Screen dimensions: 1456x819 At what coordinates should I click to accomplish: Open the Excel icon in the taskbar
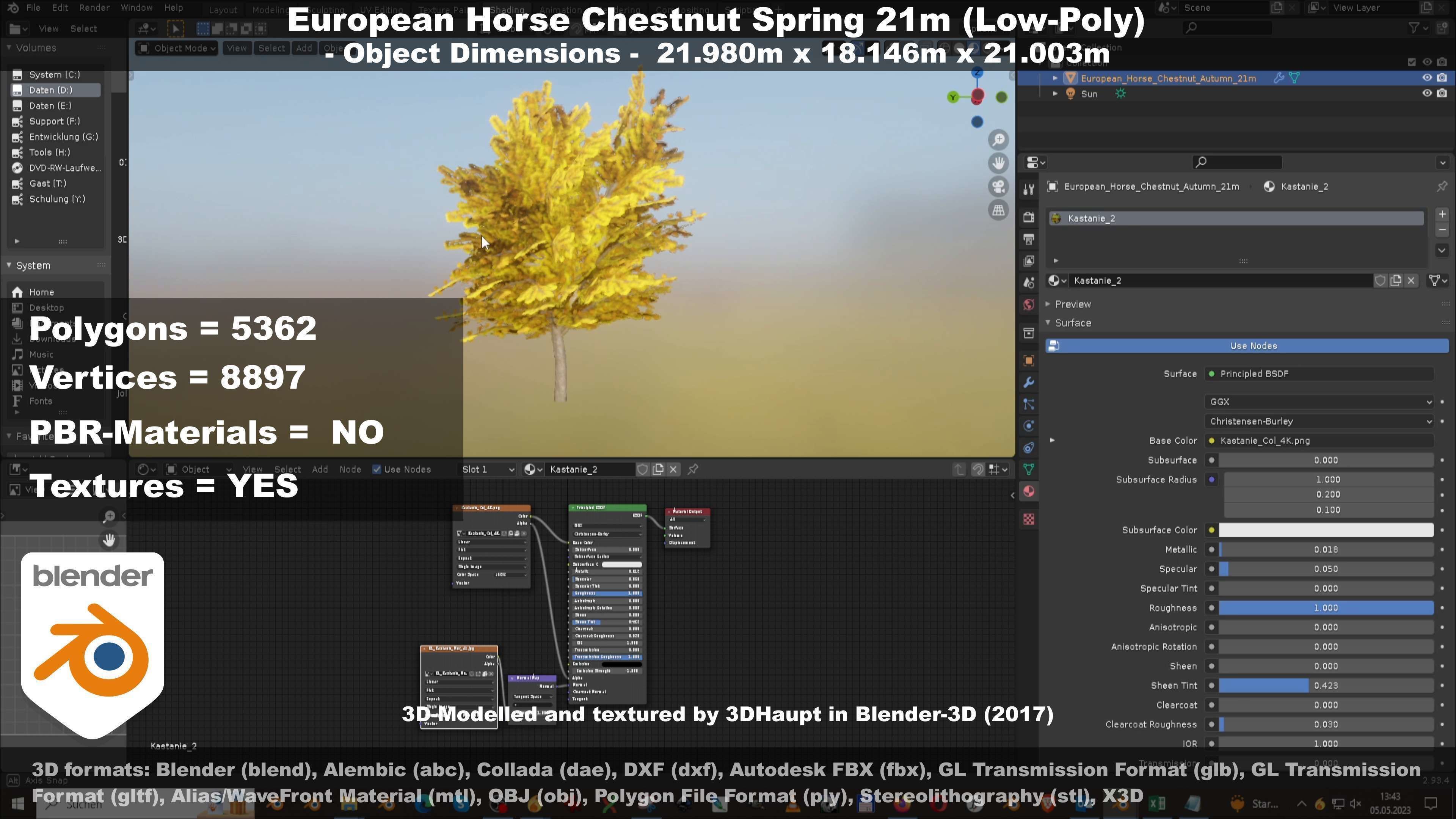[1156, 804]
